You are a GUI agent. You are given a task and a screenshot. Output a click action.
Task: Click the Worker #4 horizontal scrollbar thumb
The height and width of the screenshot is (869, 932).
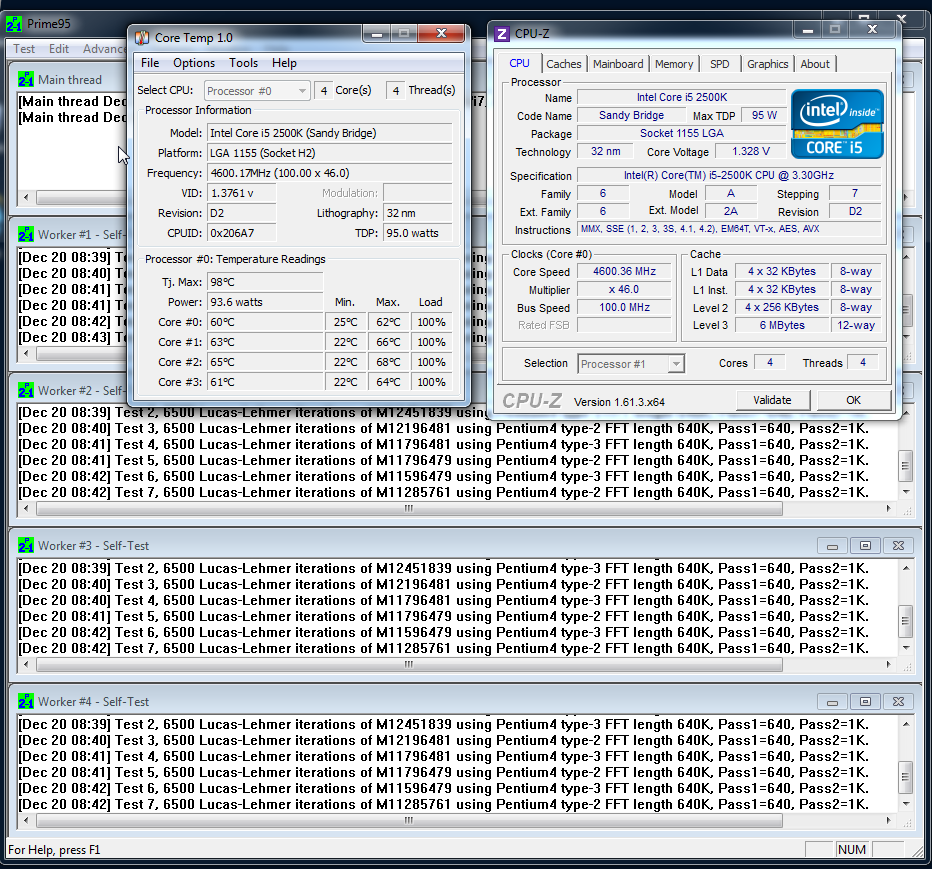[x=409, y=820]
